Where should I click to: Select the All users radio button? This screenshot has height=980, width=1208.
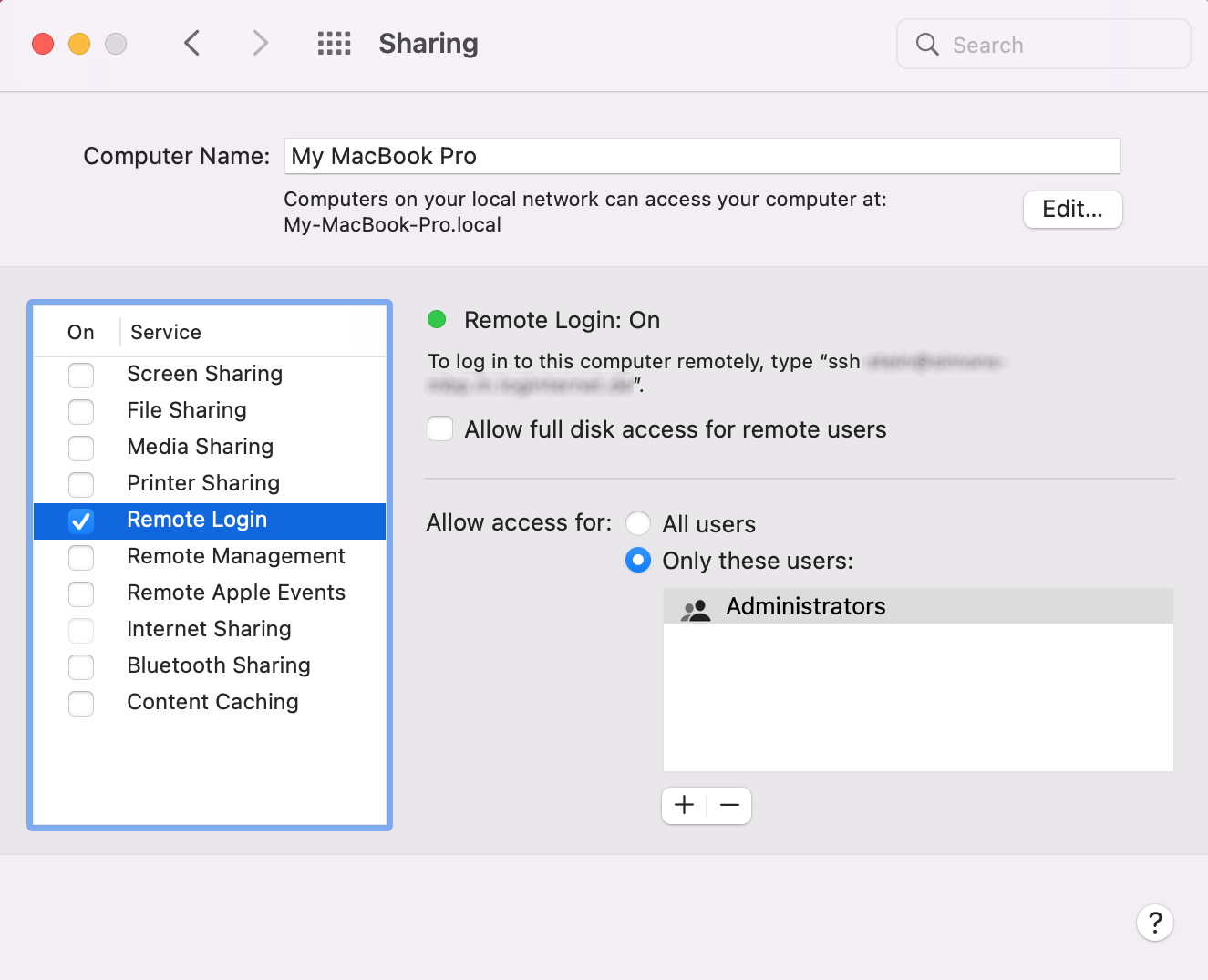tap(638, 523)
